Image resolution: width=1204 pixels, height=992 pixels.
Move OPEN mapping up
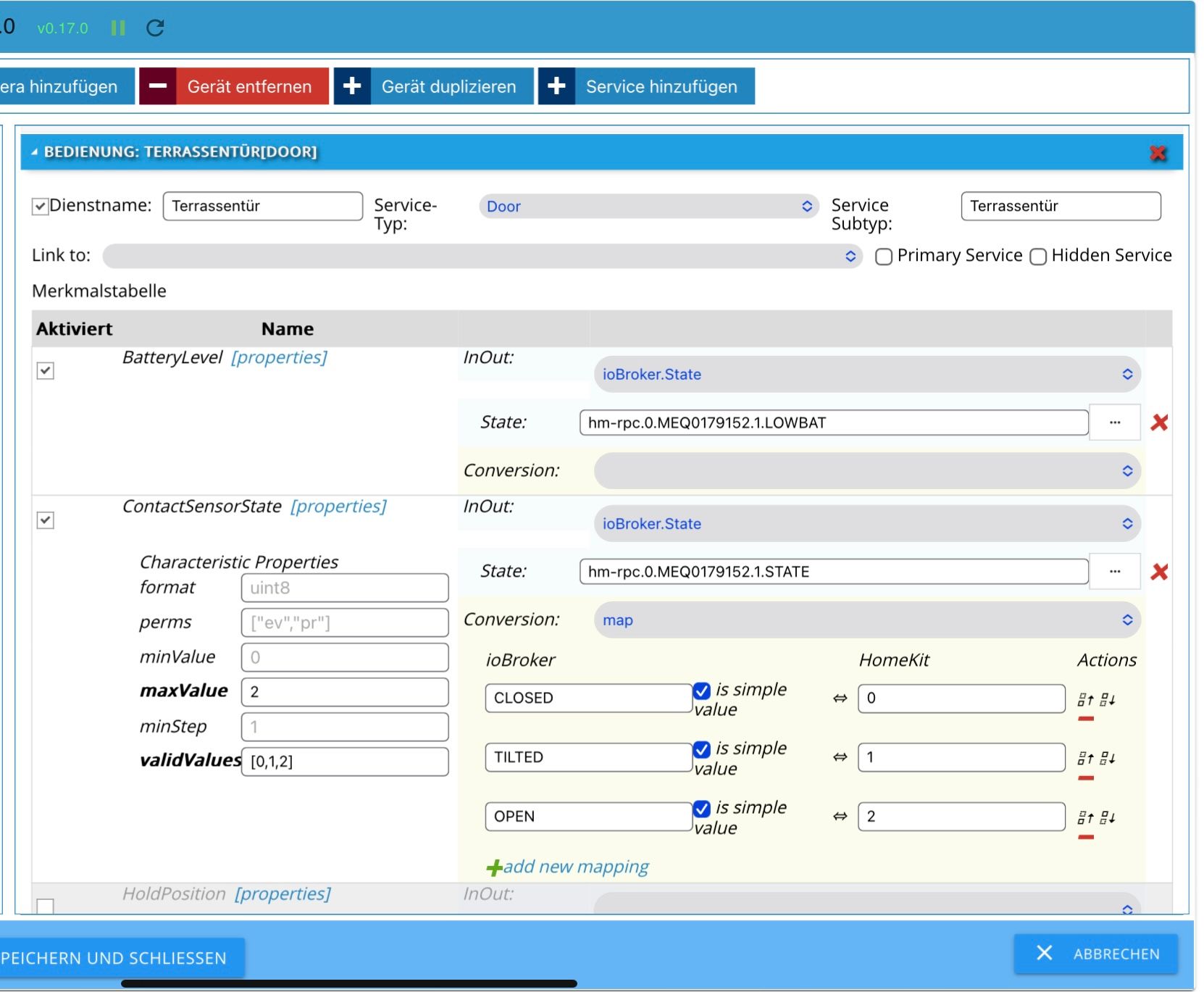point(1084,817)
